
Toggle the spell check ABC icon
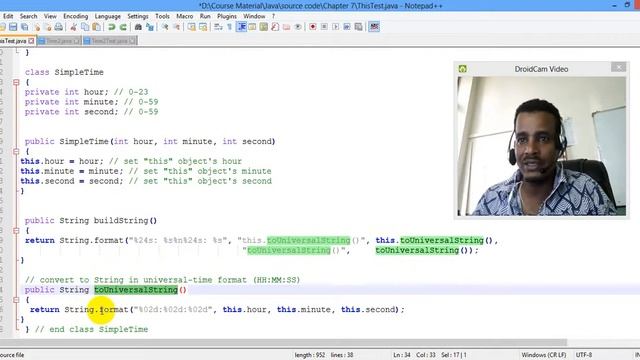coord(374,27)
